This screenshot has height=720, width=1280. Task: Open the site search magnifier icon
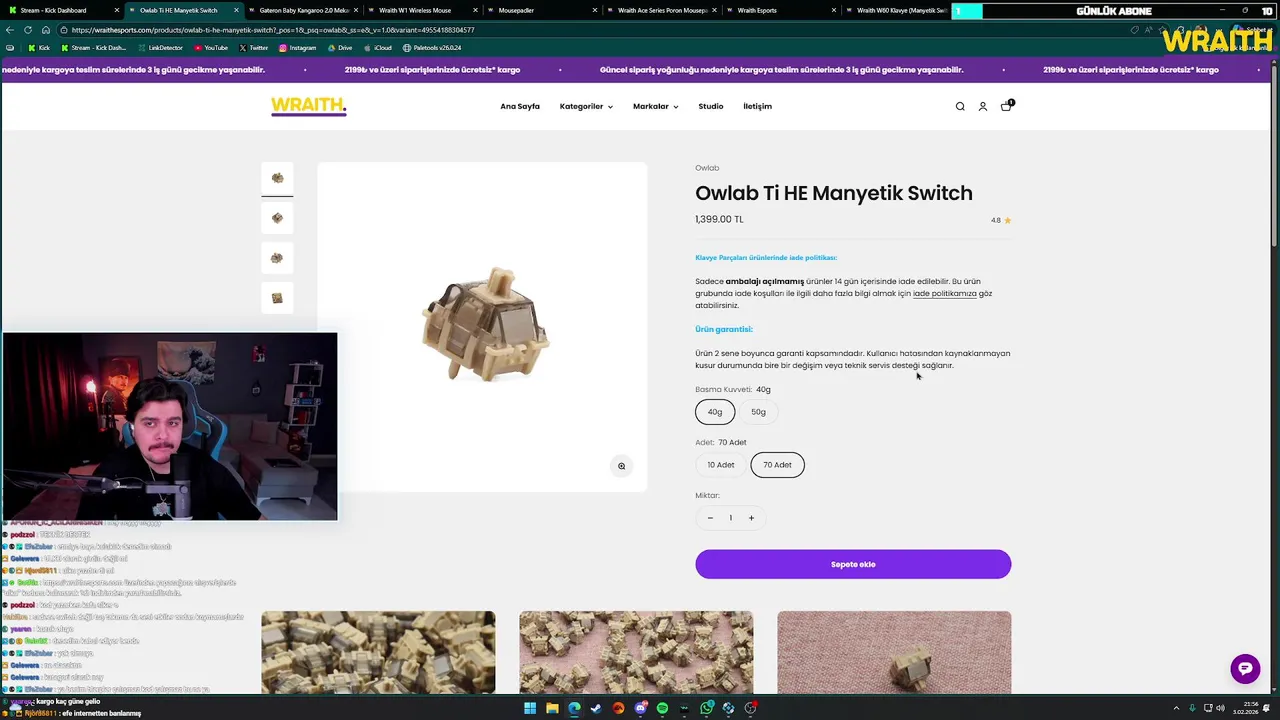pos(960,107)
